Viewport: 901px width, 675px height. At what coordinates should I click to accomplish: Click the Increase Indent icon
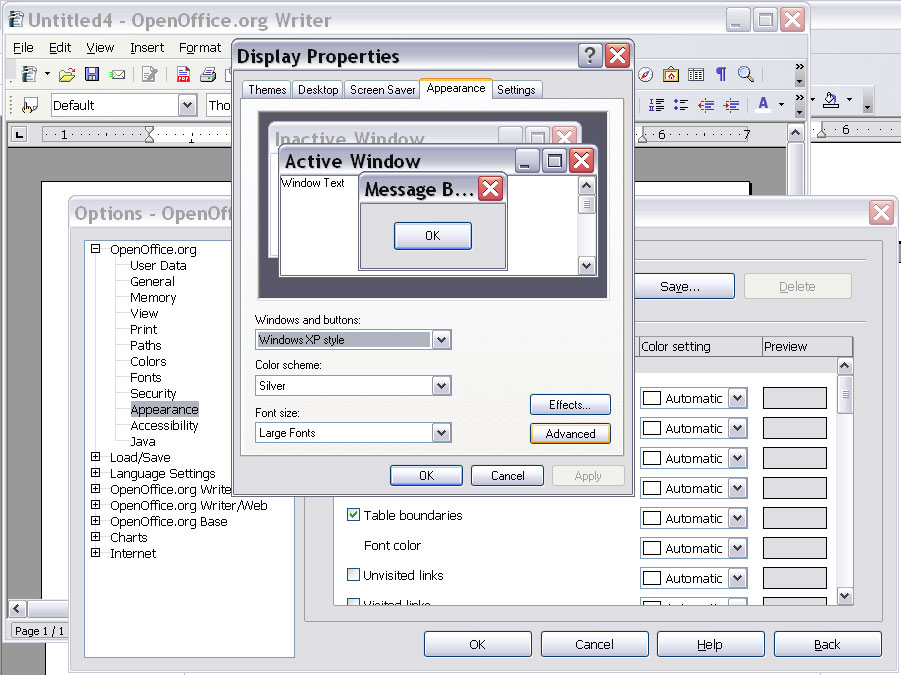[731, 105]
